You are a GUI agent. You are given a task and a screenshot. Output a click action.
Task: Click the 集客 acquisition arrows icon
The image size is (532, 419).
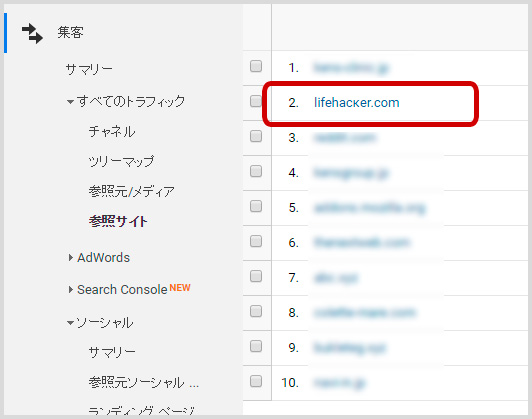32,33
